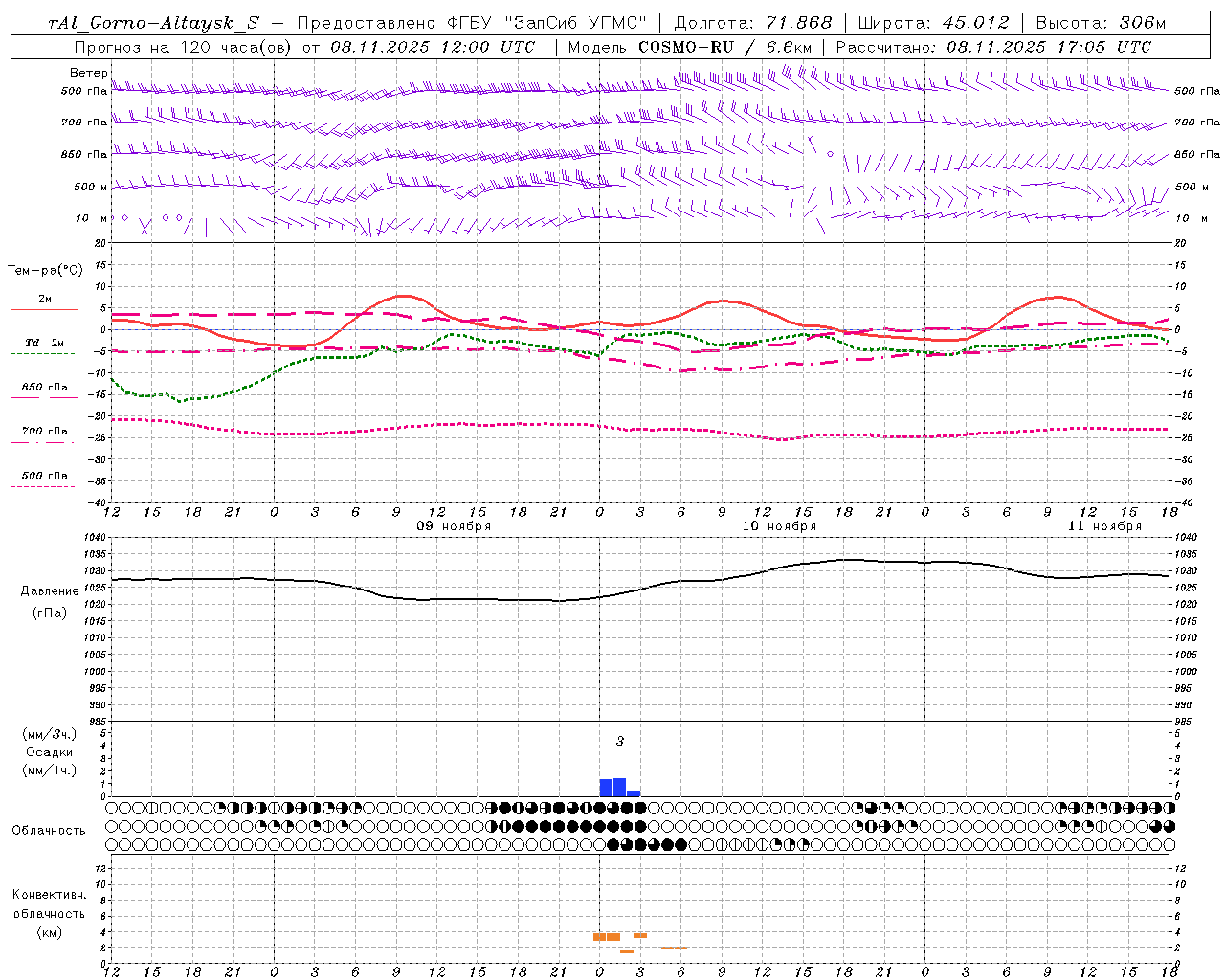Click the (мм/3ч.) precipitation unit label

(50, 734)
